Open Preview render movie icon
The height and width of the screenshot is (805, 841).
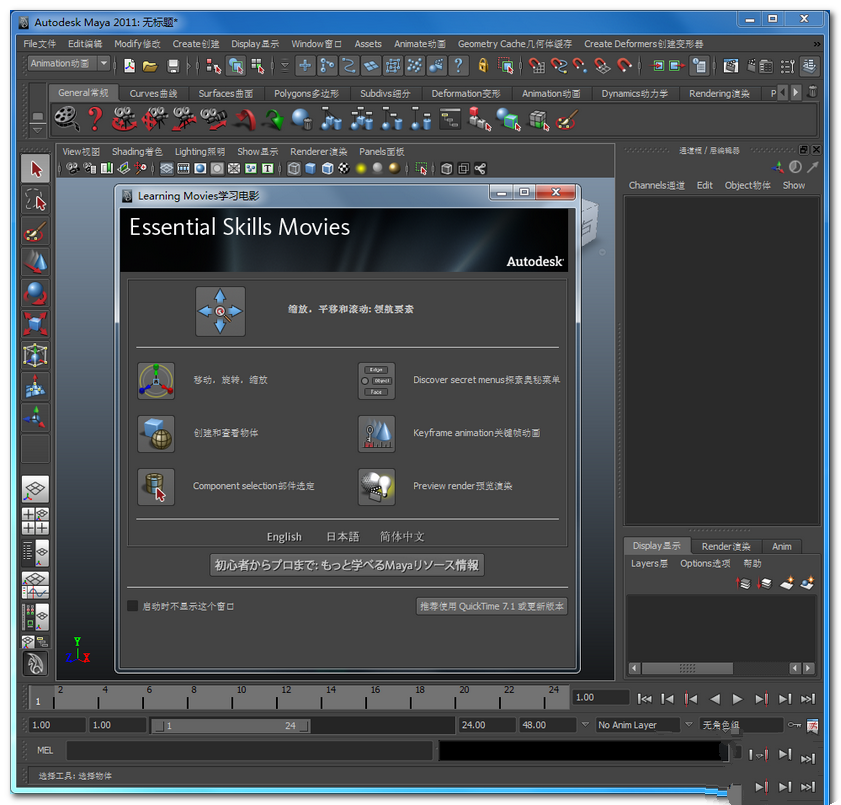377,486
